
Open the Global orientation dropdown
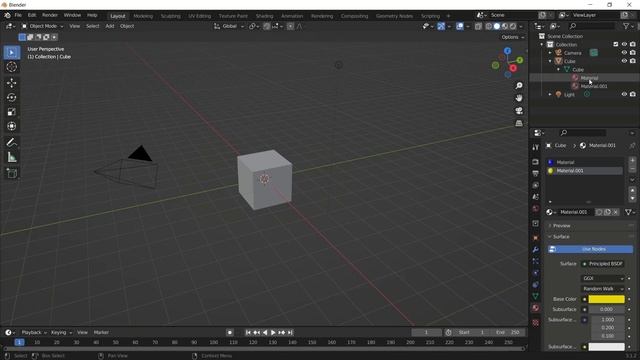tap(229, 26)
